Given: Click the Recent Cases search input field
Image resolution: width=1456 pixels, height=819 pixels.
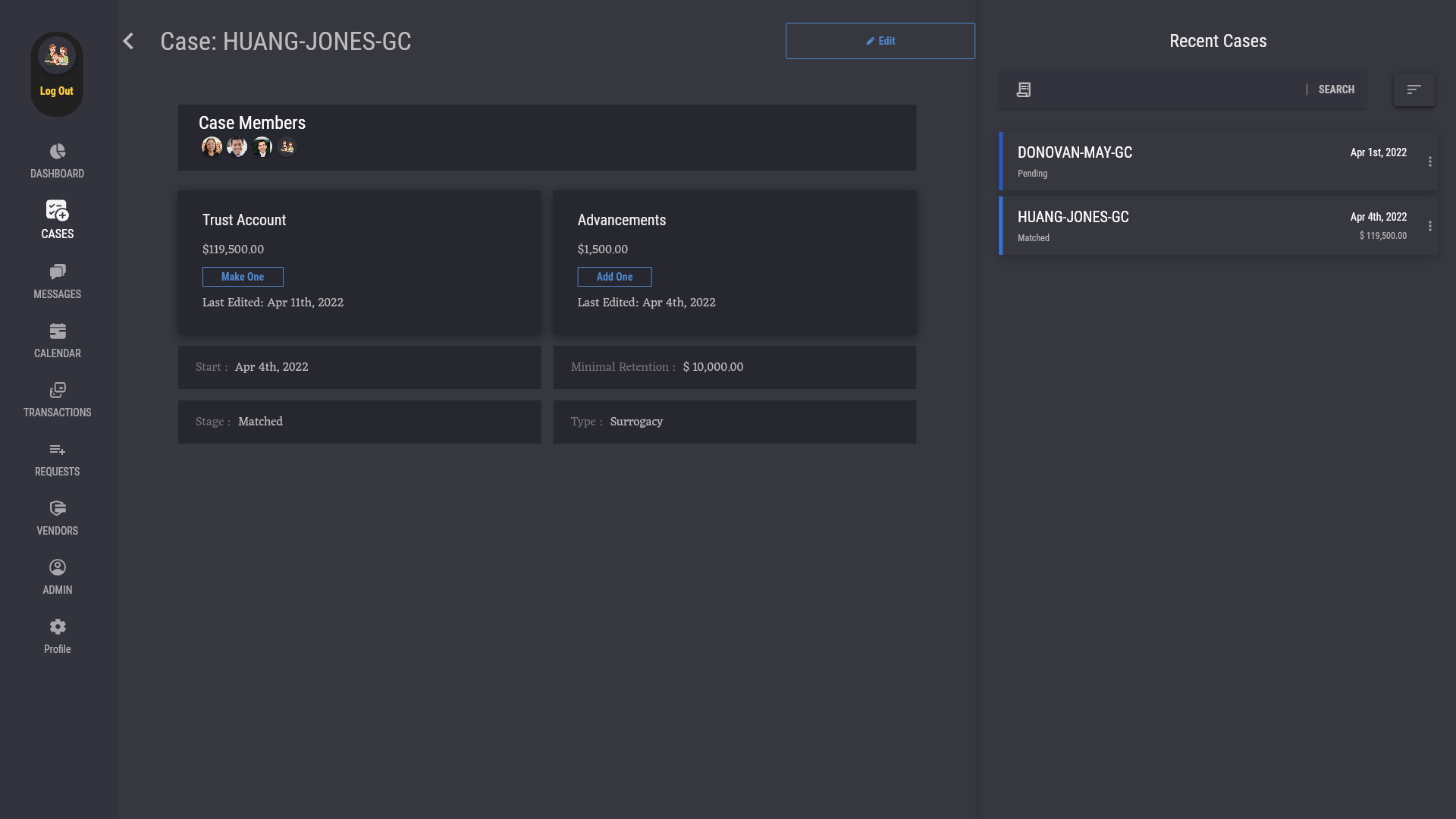Looking at the screenshot, I should click(1168, 89).
